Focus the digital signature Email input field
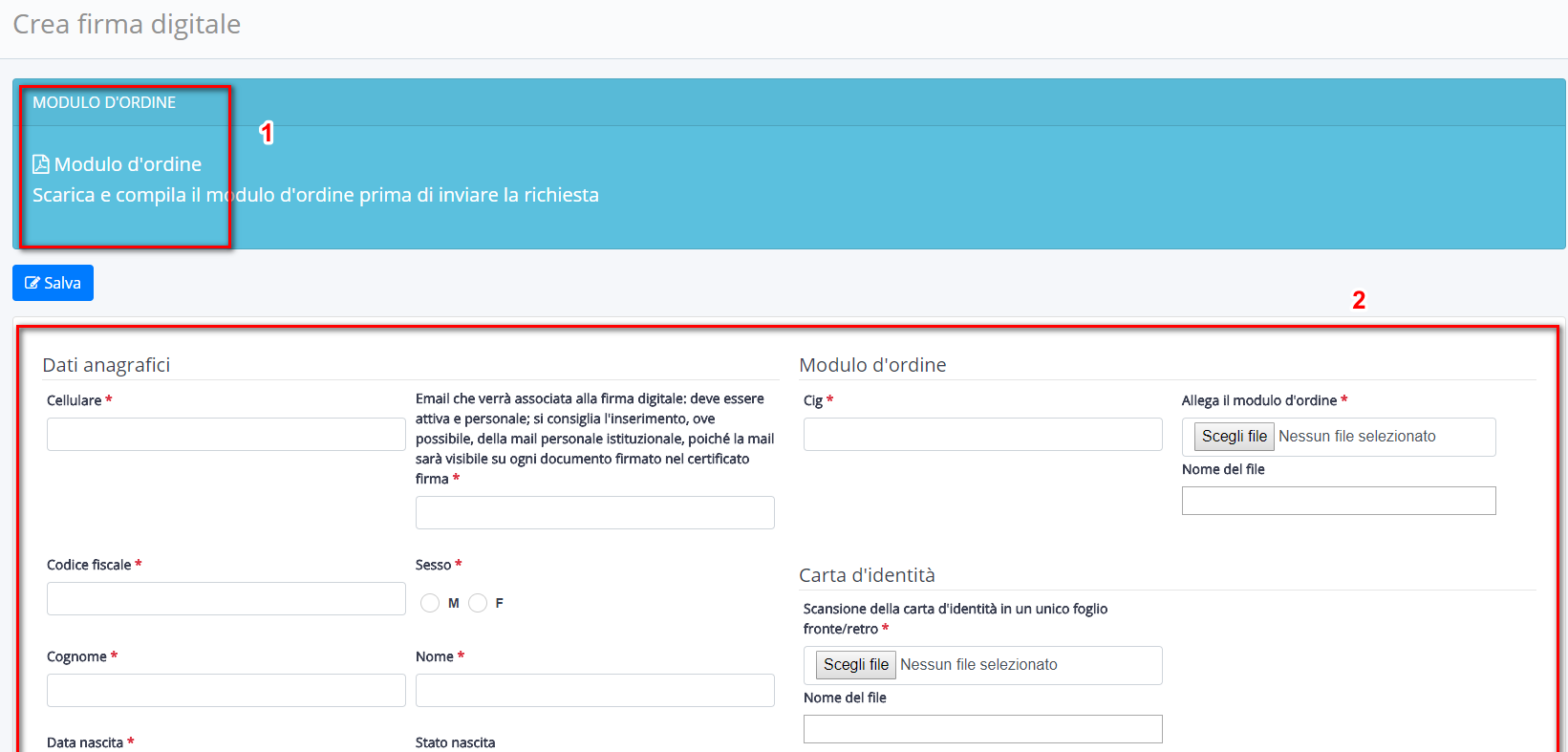 (x=594, y=513)
